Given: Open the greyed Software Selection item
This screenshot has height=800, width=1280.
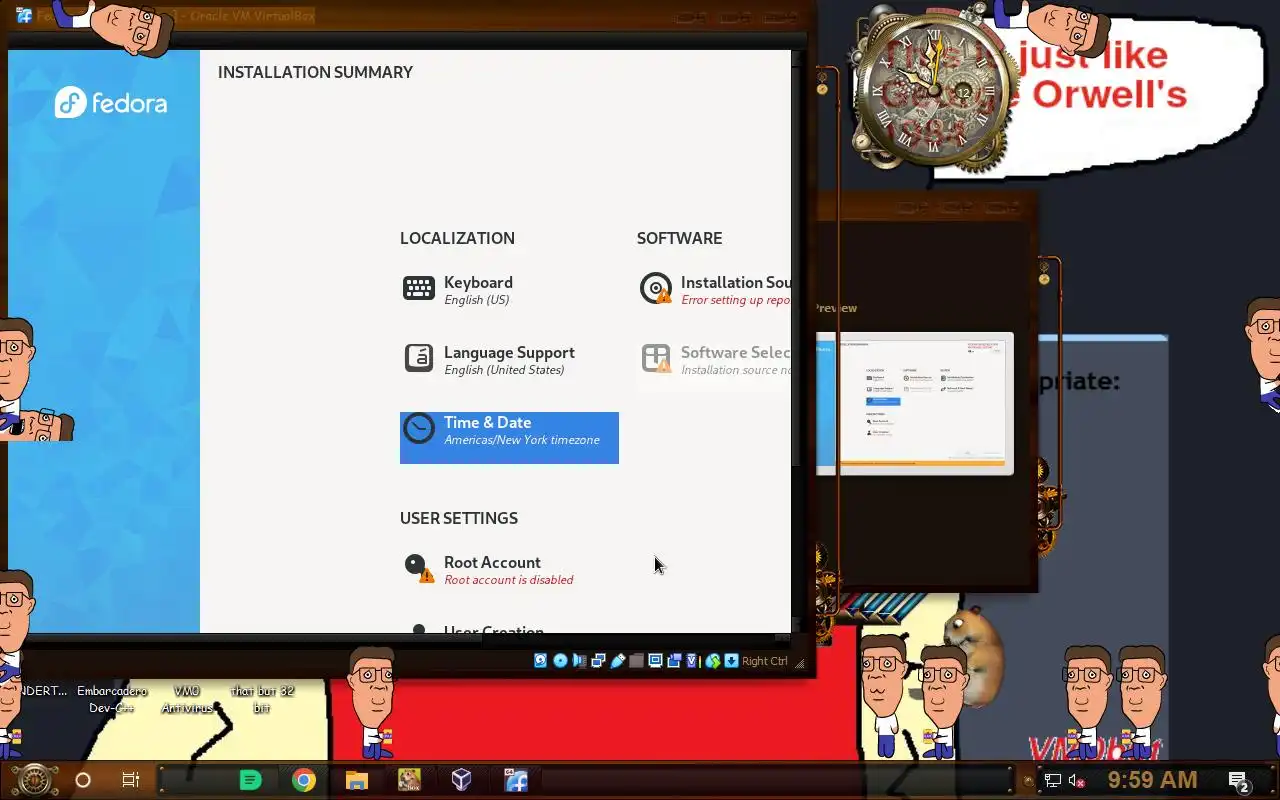Looking at the screenshot, I should click(x=714, y=360).
